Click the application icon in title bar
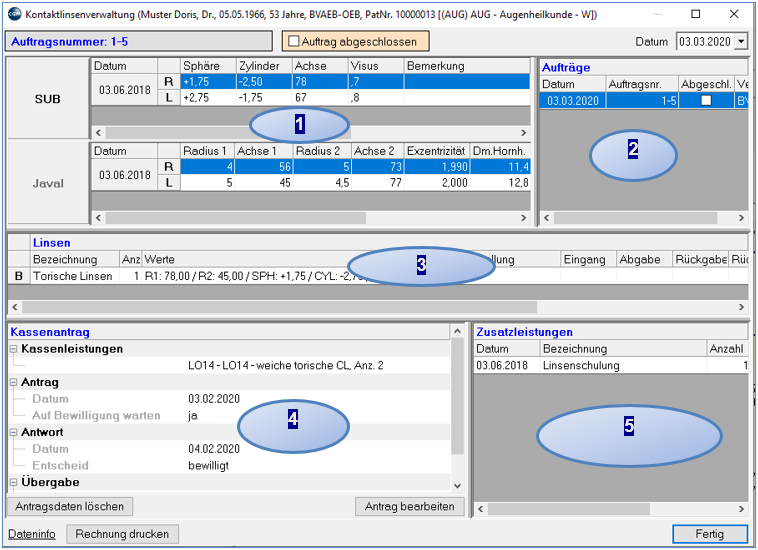This screenshot has height=550, width=758. pyautogui.click(x=14, y=14)
